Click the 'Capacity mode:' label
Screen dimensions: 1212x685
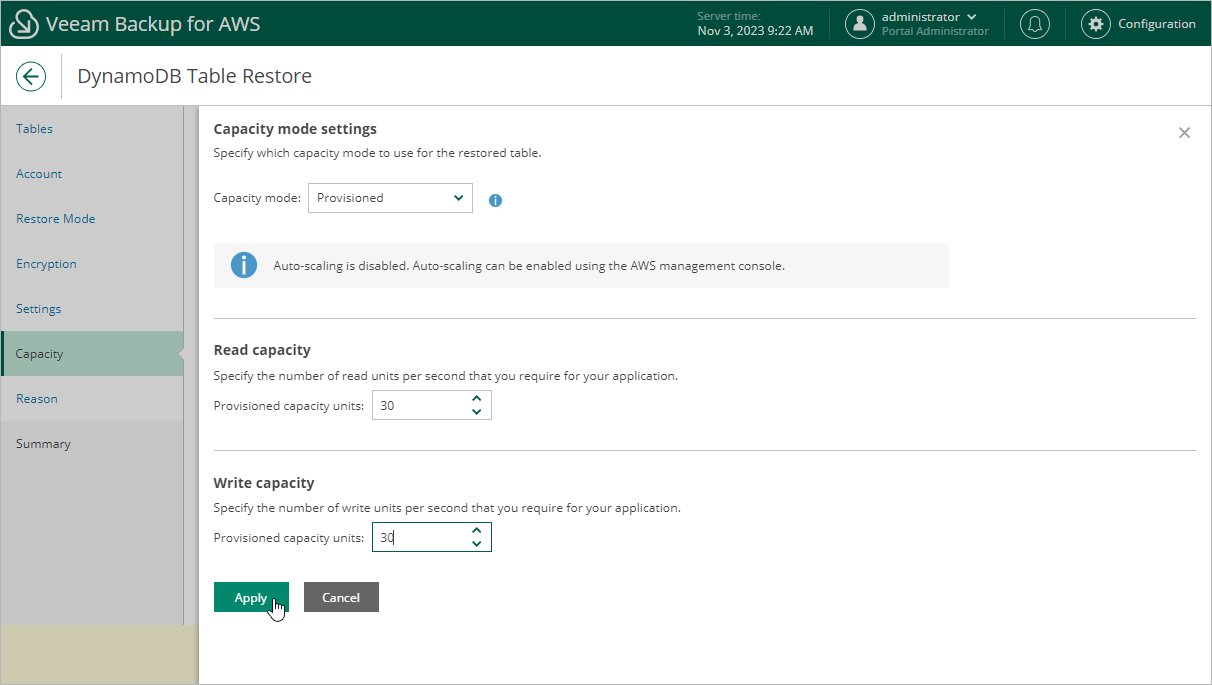257,198
